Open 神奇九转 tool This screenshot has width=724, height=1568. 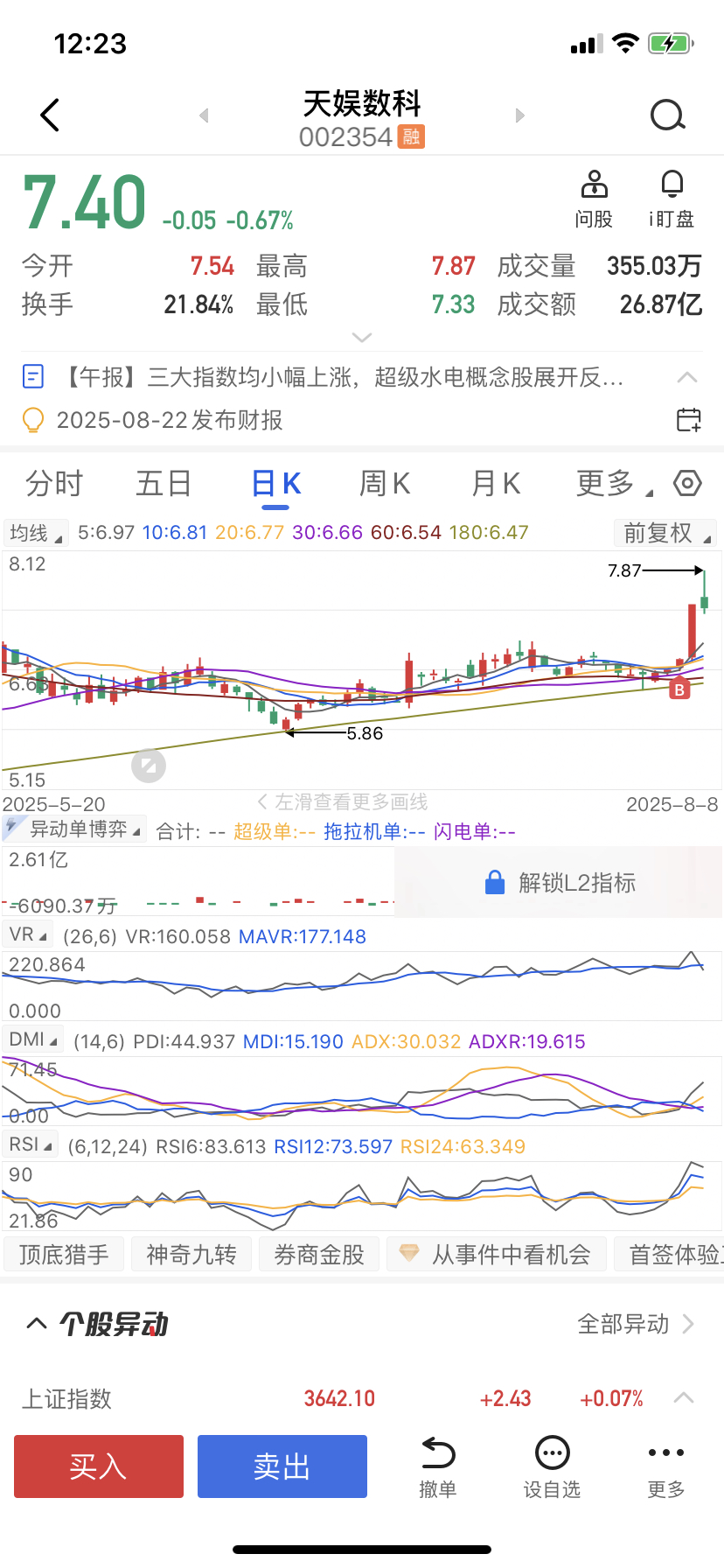pyautogui.click(x=191, y=1255)
